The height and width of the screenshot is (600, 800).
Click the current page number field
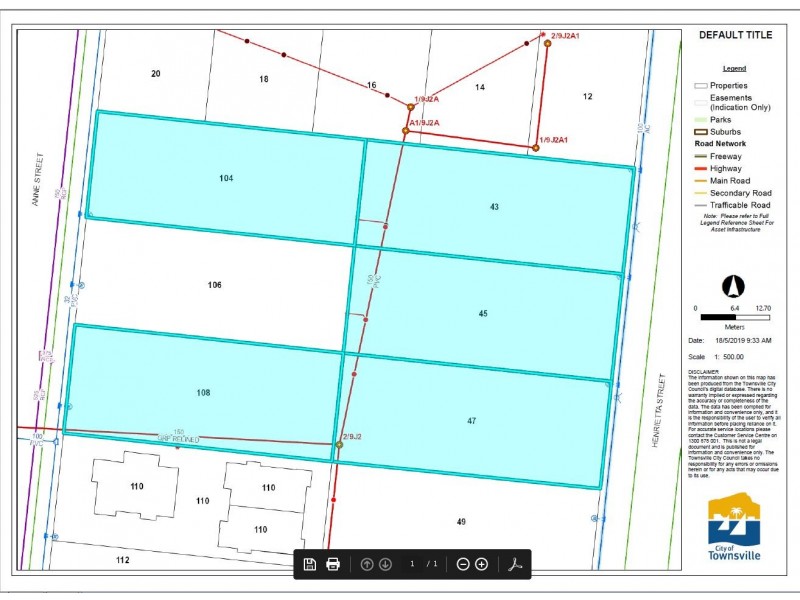[x=411, y=564]
